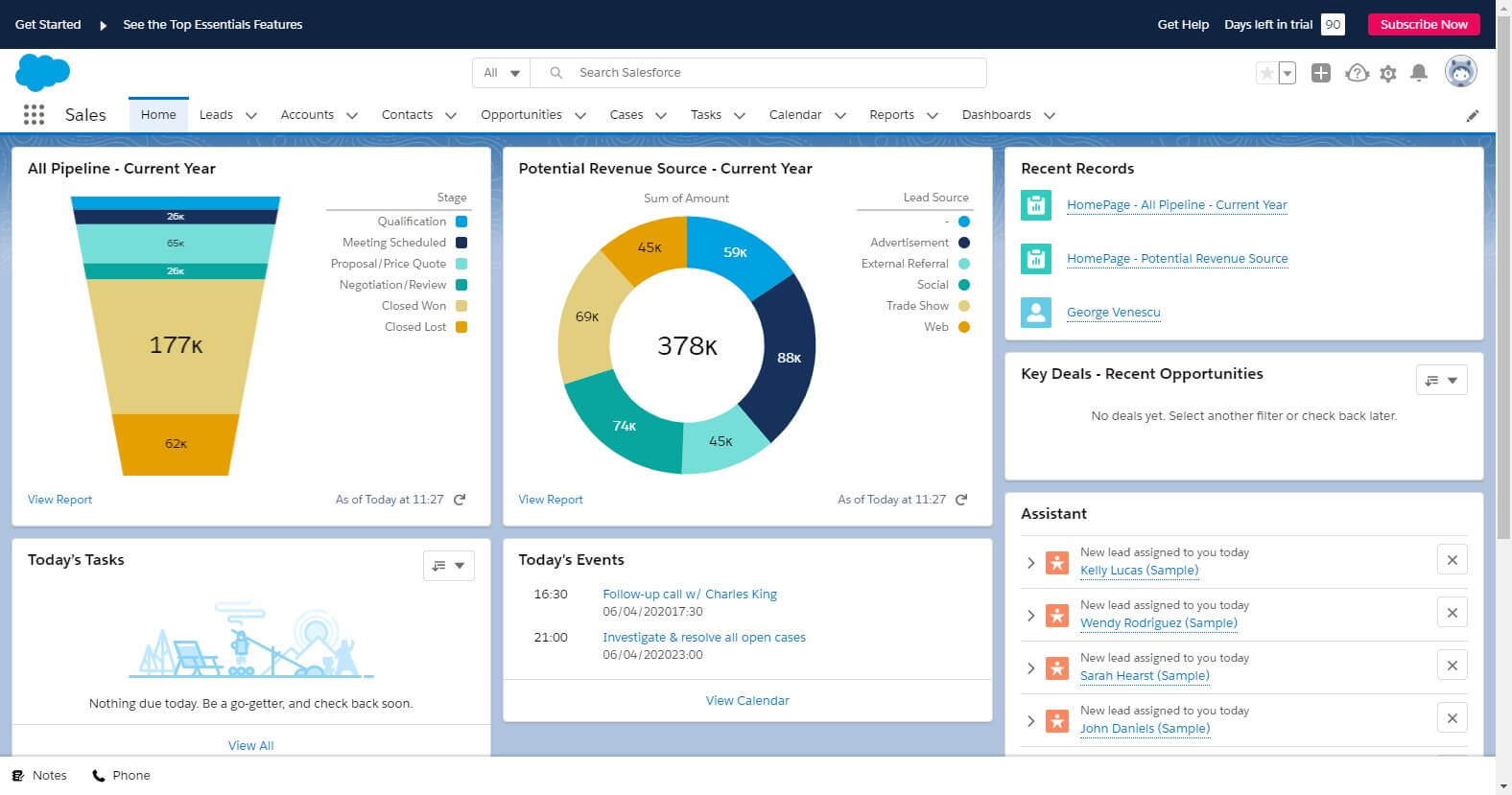Click the lead icon for Kelly Lucas
1512x795 pixels.
(1057, 563)
